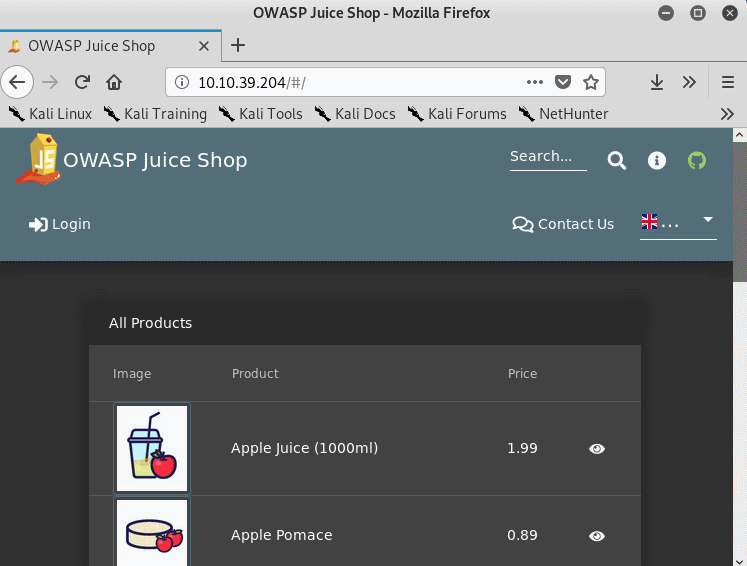Close the OWASP Juice Shop tab
This screenshot has height=566, width=747.
tap(203, 46)
